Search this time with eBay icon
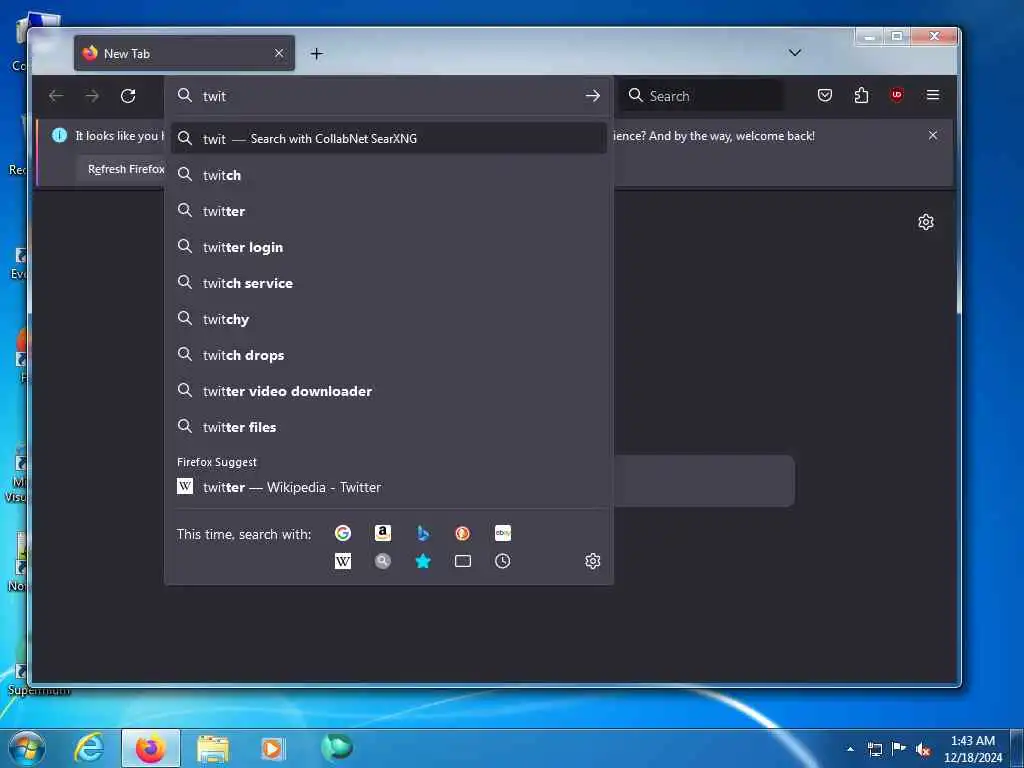Viewport: 1024px width, 768px height. click(502, 533)
